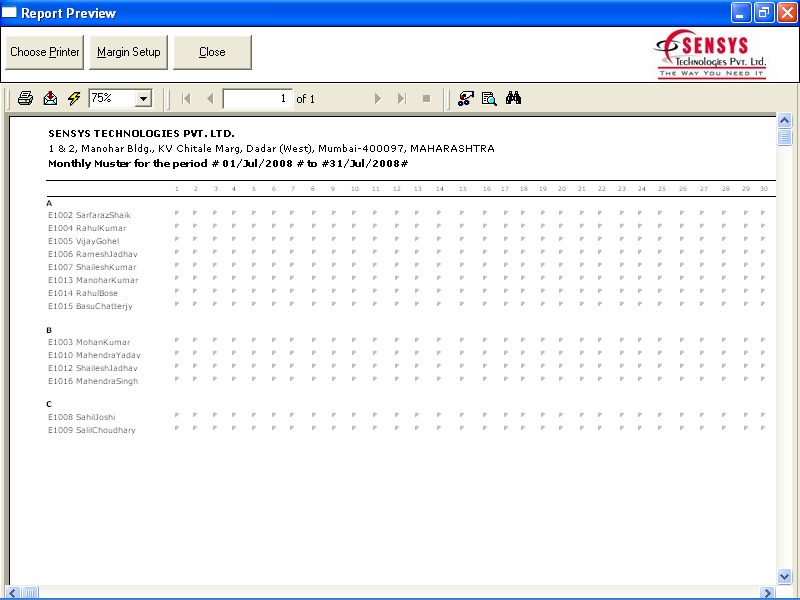Open Margin Setup
Screen dimensions: 800x600
(x=129, y=52)
